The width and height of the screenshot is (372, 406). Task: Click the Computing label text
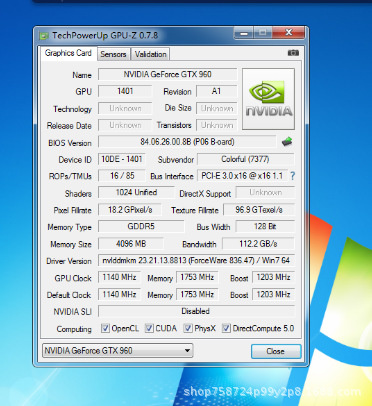[x=74, y=329]
